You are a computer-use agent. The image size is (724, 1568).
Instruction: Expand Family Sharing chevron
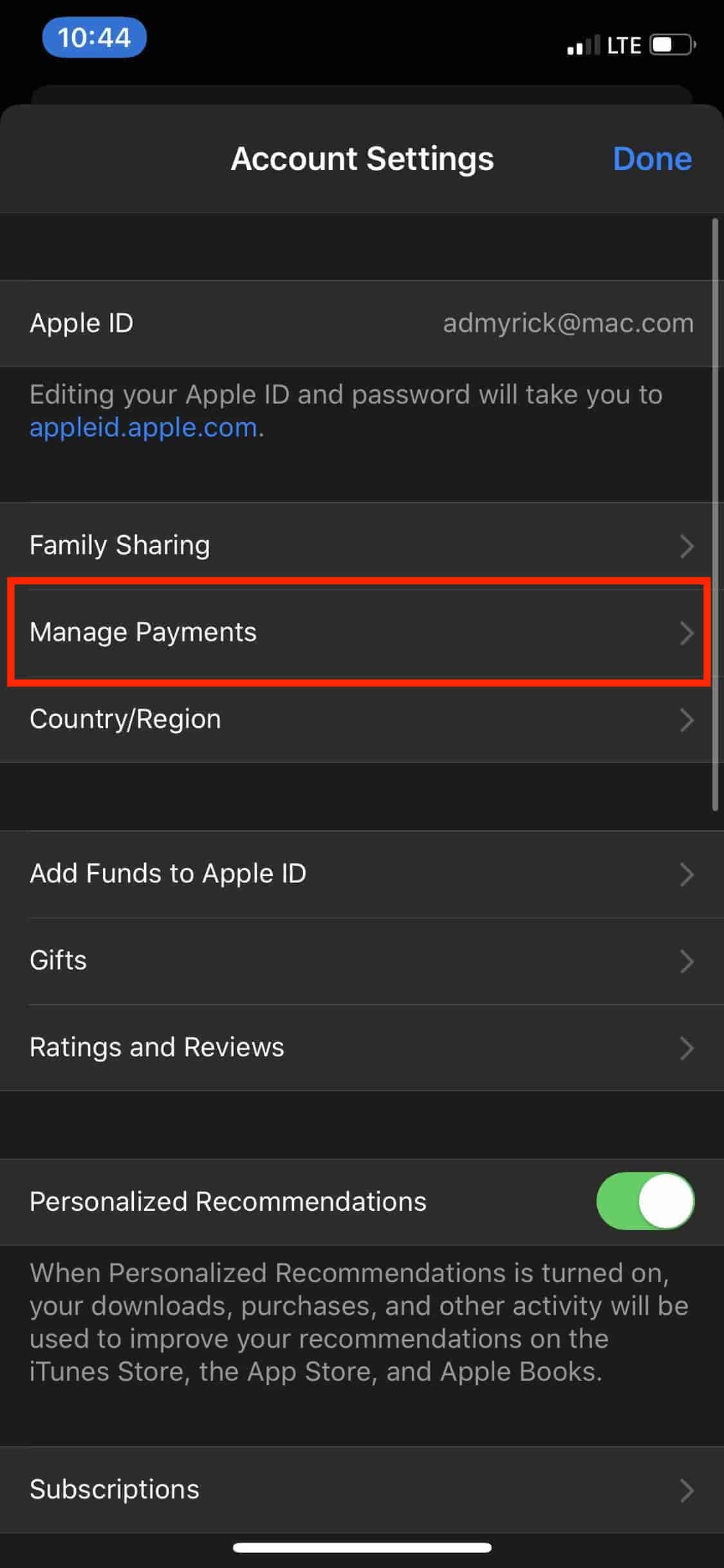pyautogui.click(x=687, y=546)
